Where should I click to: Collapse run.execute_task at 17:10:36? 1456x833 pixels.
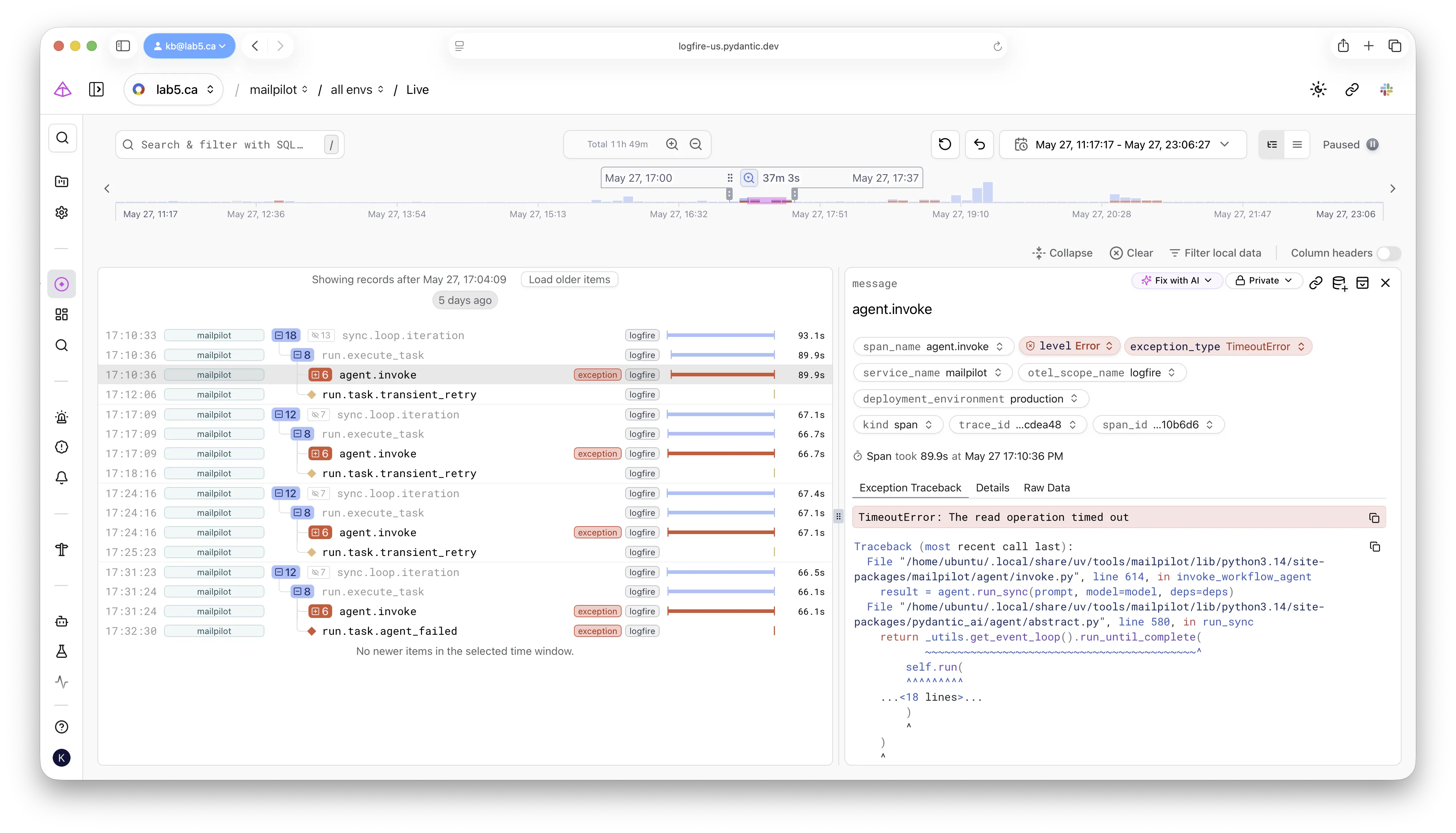[x=302, y=355]
